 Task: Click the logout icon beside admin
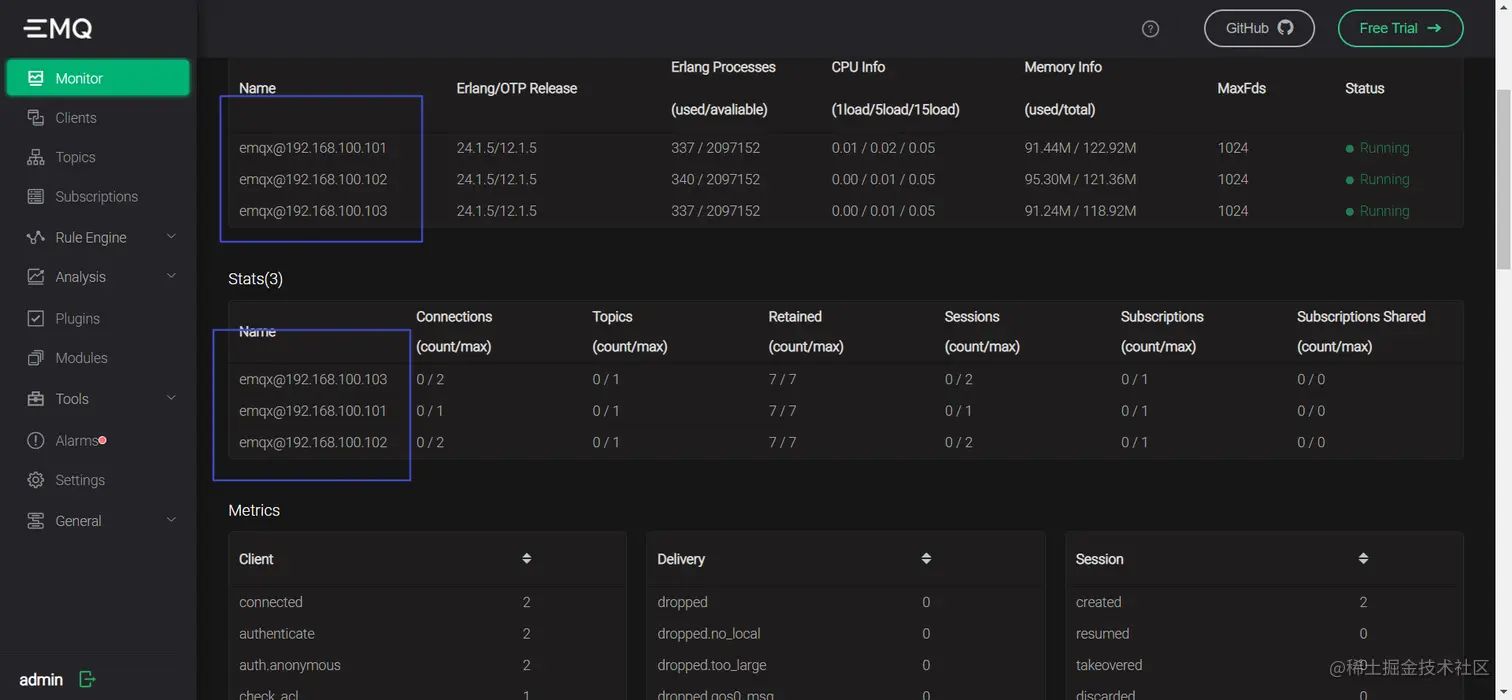[x=87, y=680]
